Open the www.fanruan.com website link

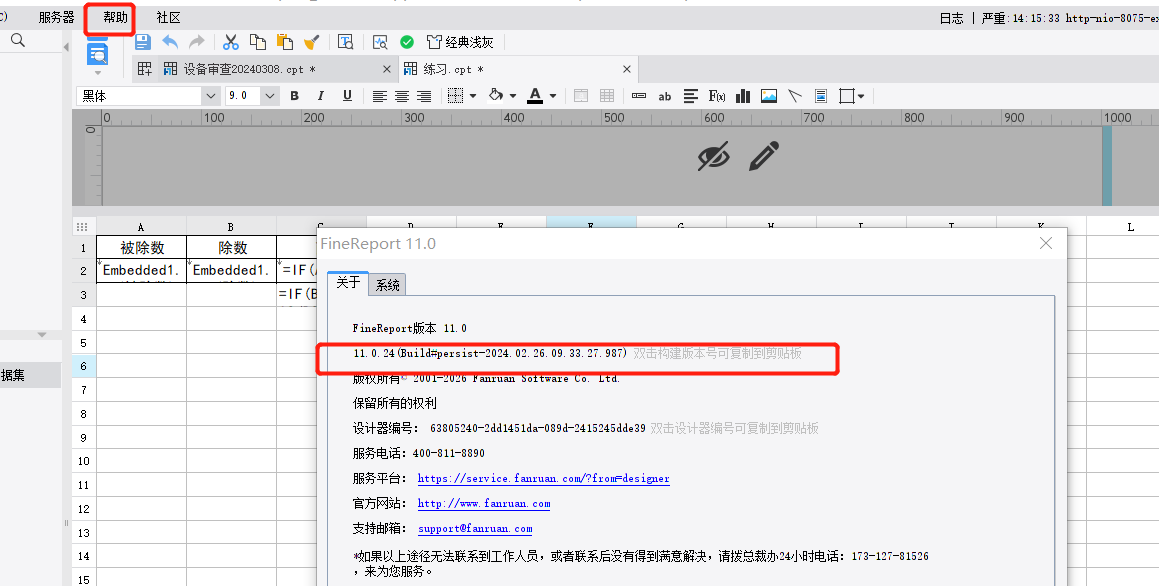[484, 504]
